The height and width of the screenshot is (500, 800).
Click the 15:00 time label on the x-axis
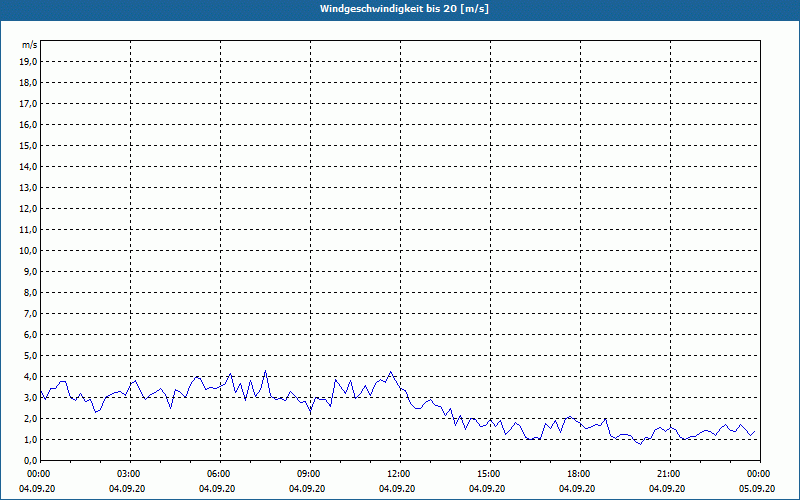[x=488, y=474]
